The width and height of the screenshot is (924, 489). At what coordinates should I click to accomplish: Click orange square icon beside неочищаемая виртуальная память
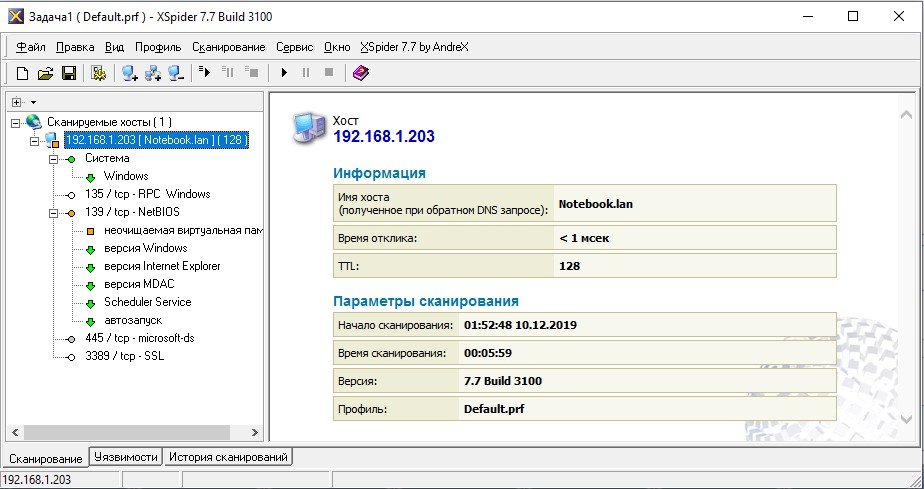pos(90,231)
